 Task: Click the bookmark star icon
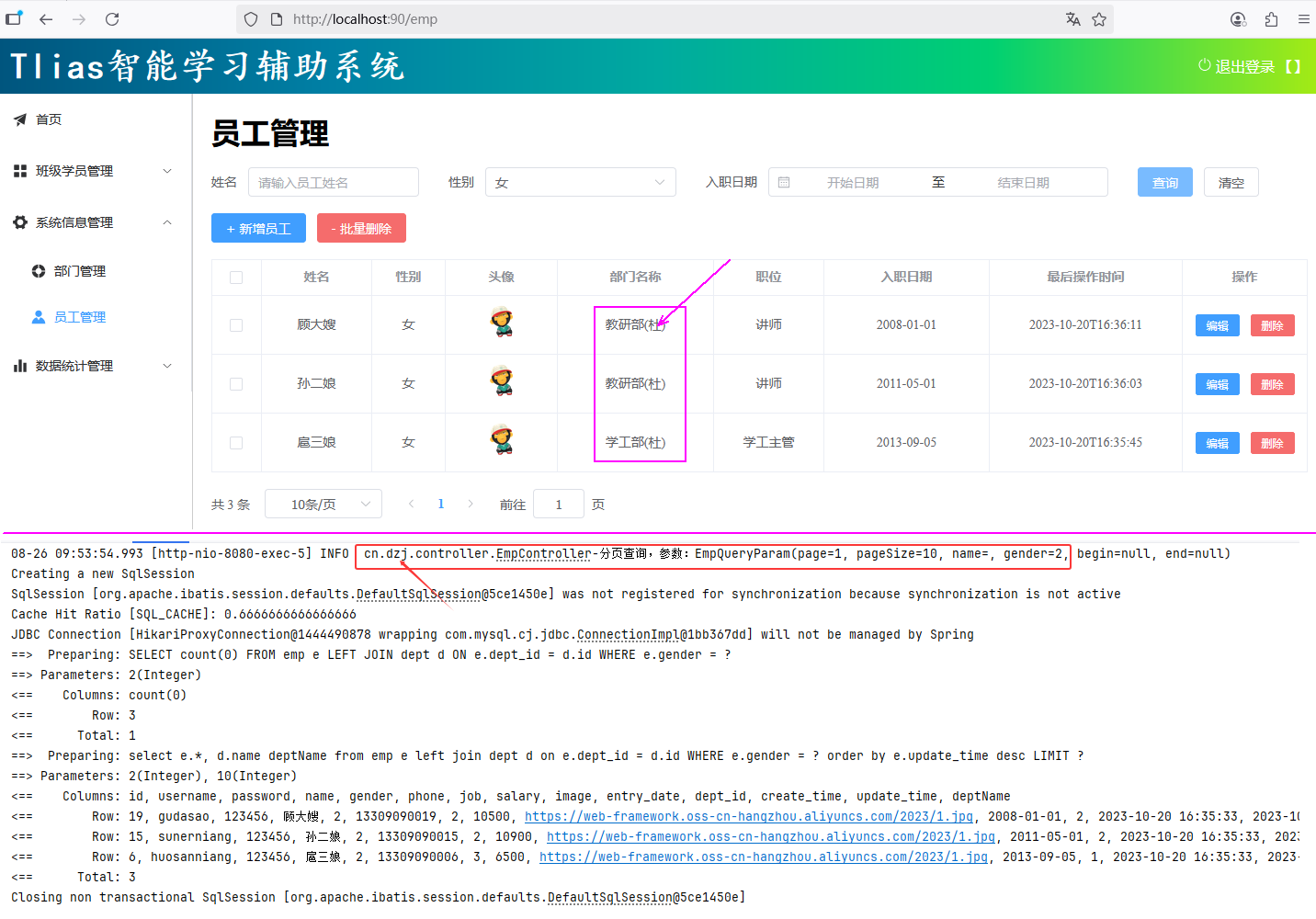click(1099, 19)
